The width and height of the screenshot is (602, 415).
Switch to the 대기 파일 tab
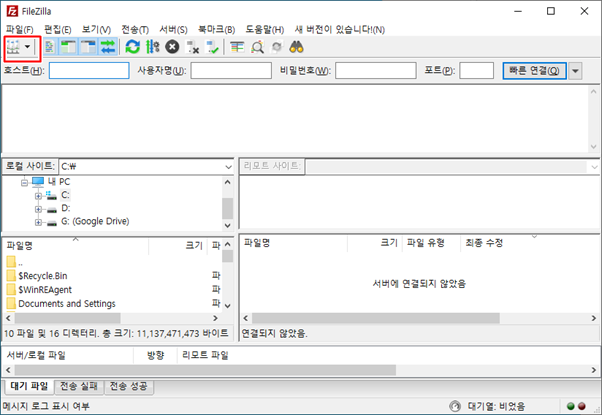tap(29, 386)
